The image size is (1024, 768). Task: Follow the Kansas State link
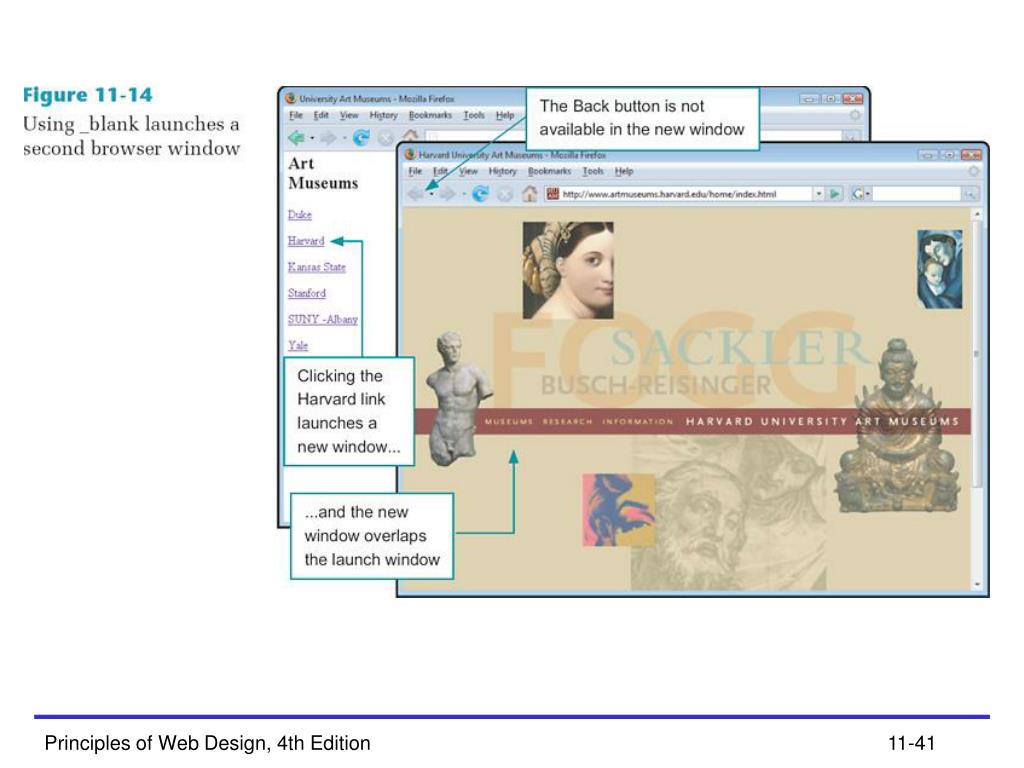click(x=317, y=267)
